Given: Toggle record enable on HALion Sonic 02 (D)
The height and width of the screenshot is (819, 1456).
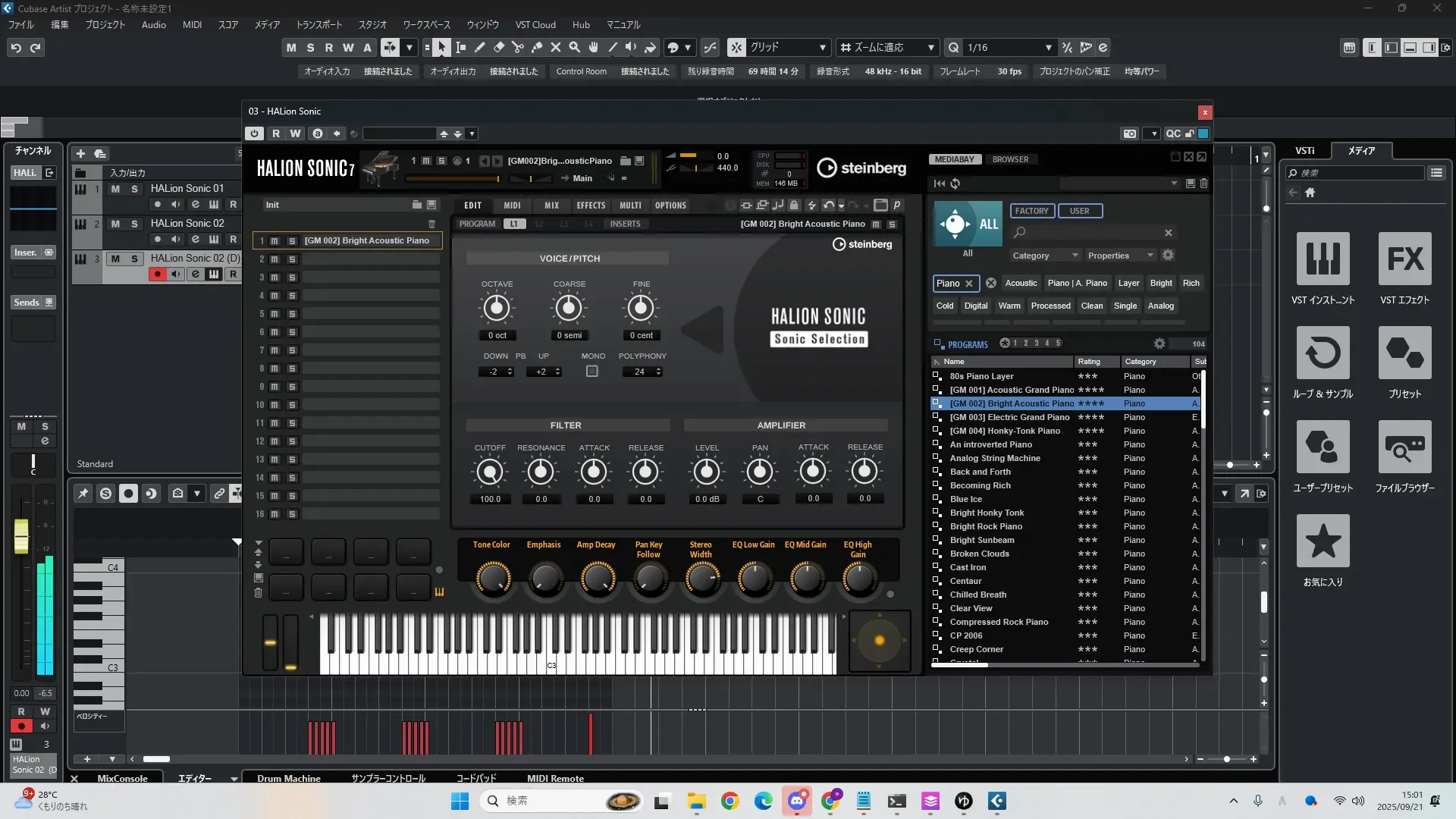Looking at the screenshot, I should 157,275.
